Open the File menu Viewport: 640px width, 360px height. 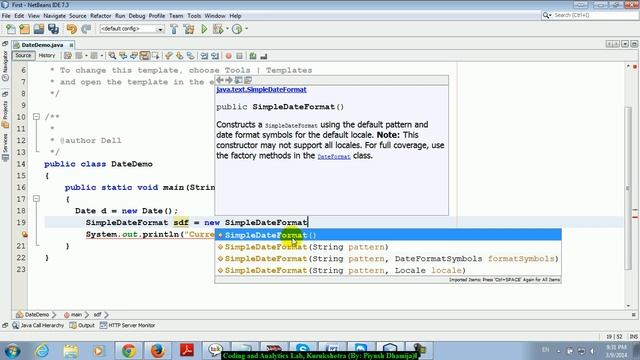pyautogui.click(x=6, y=16)
